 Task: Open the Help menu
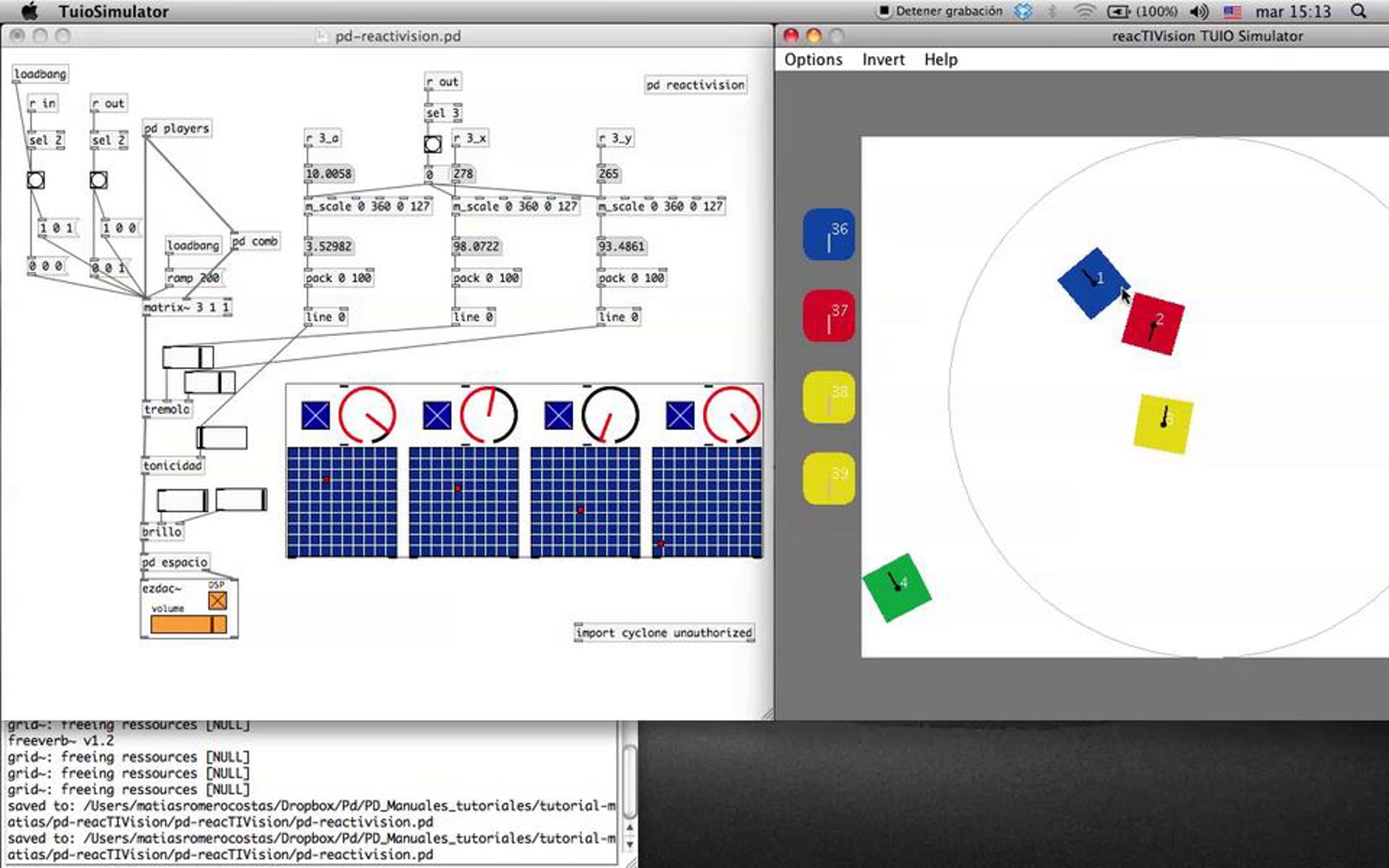coord(940,60)
